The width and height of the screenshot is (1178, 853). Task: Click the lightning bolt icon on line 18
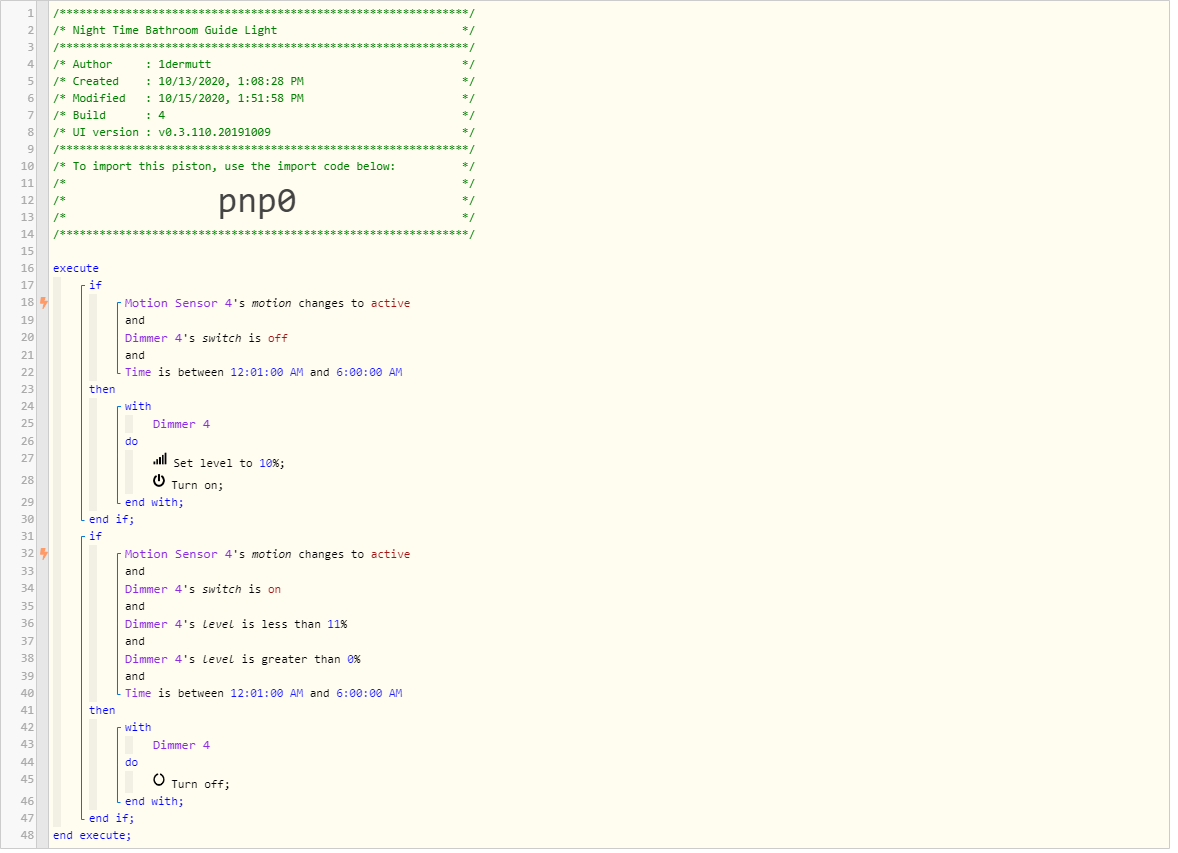pos(44,303)
